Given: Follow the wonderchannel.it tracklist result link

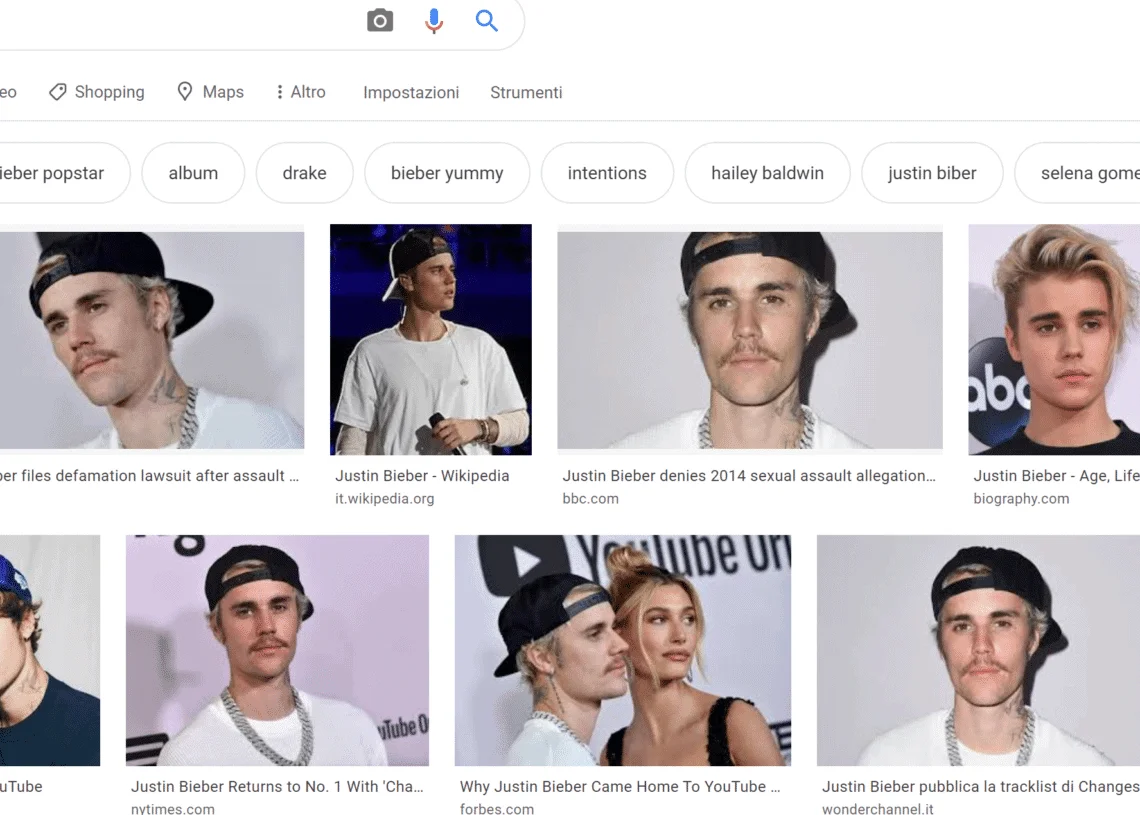Looking at the screenshot, I should click(x=980, y=787).
